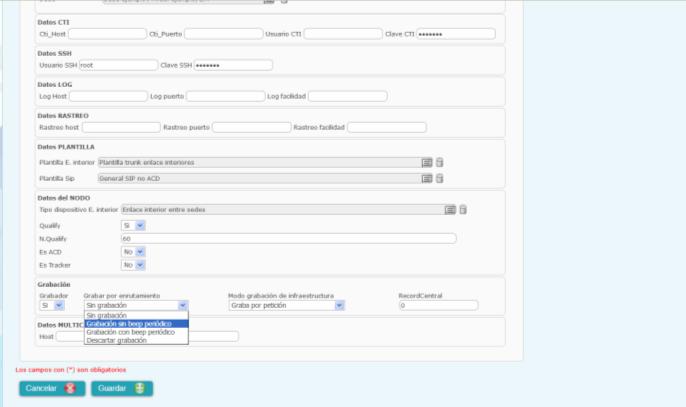This screenshot has width=686, height=407.
Task: Focus the Clave SSH password field
Action: [233, 65]
